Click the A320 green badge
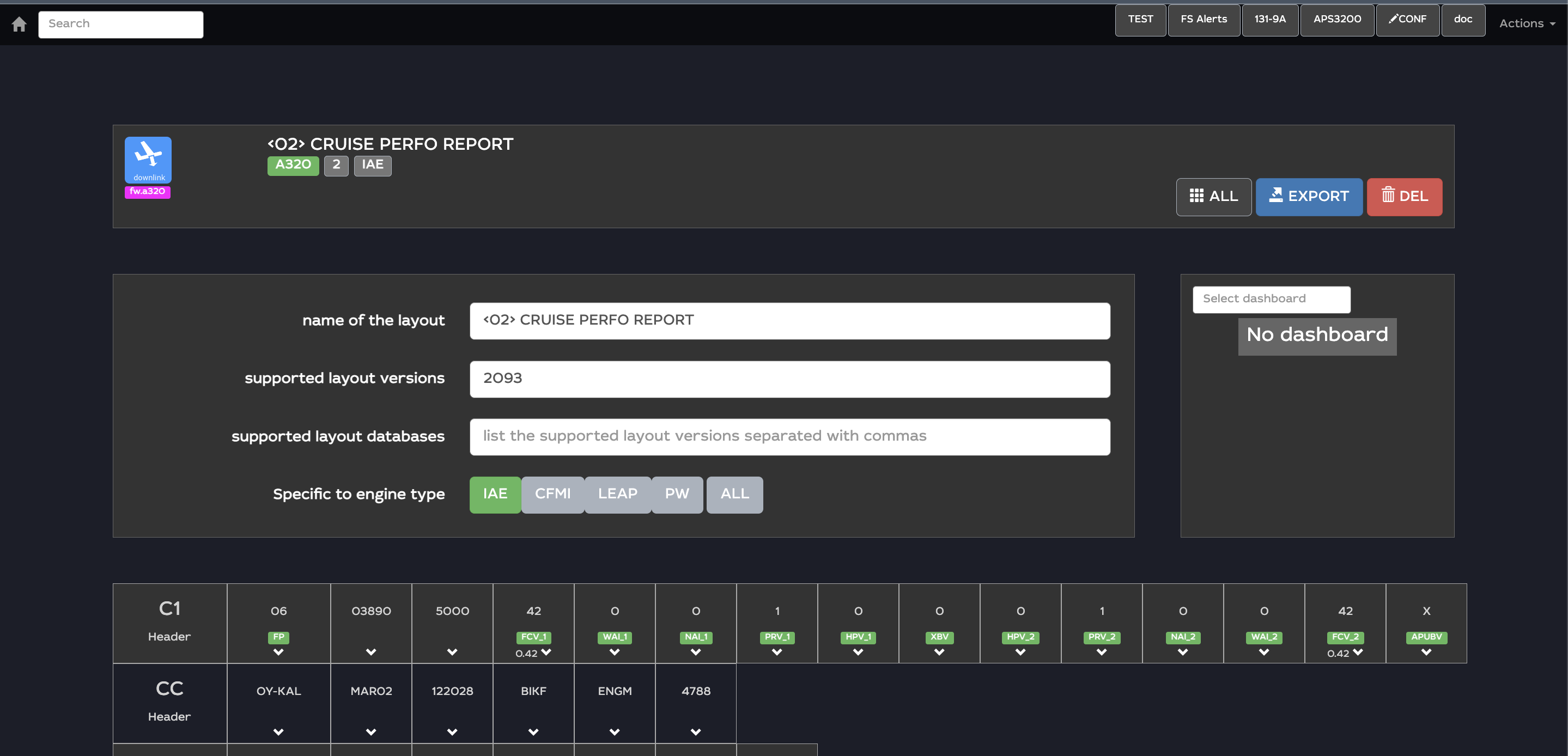The width and height of the screenshot is (1568, 756). 293,165
